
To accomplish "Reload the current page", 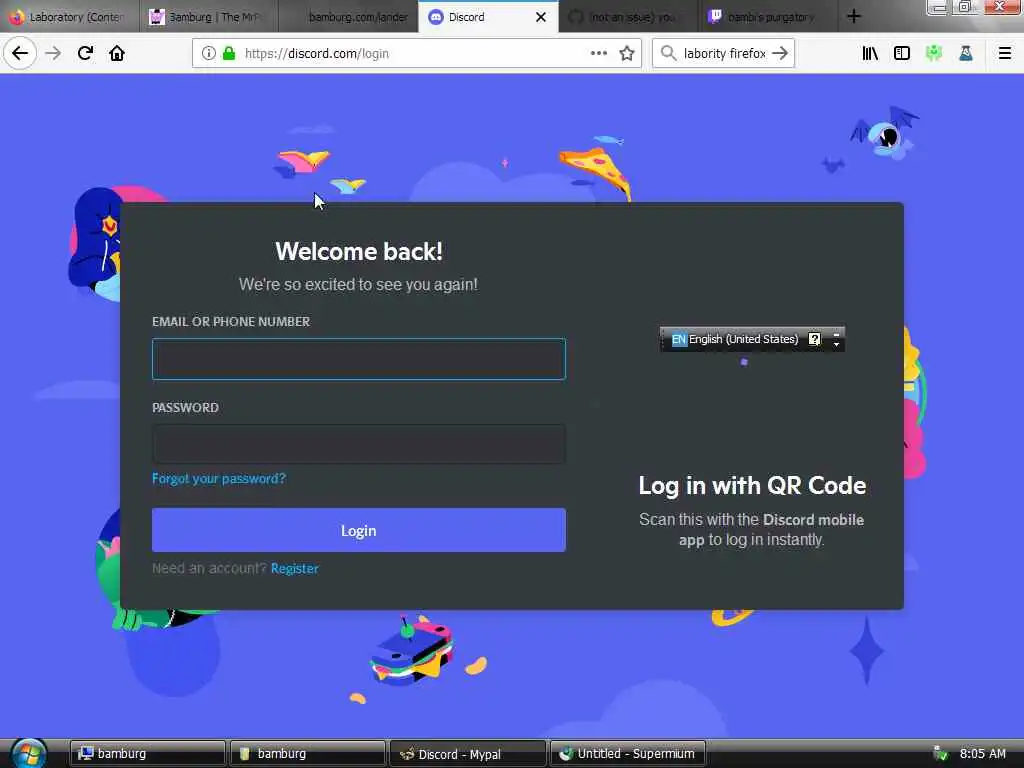I will pyautogui.click(x=85, y=53).
